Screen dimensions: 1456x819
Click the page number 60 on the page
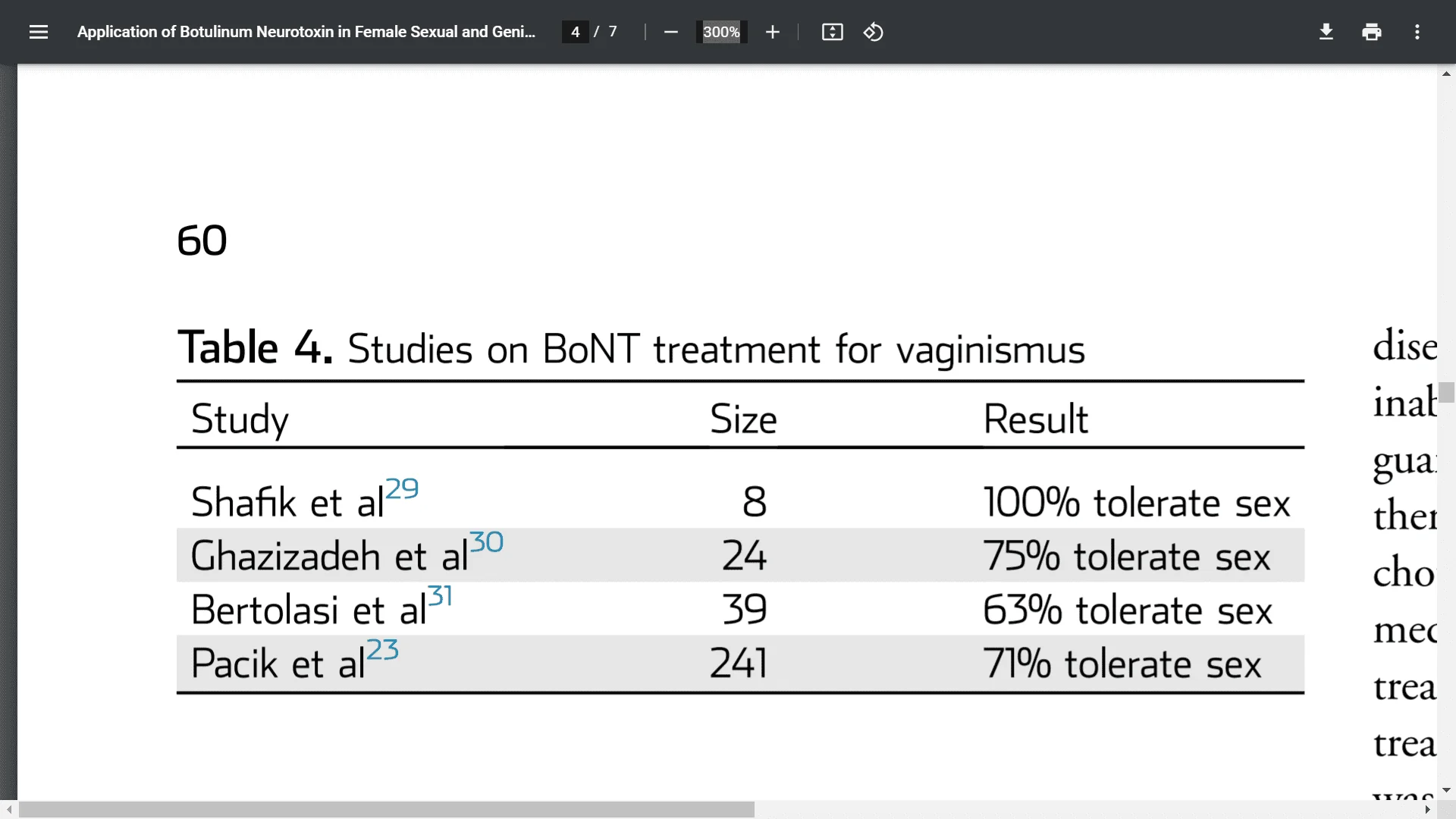[x=202, y=240]
